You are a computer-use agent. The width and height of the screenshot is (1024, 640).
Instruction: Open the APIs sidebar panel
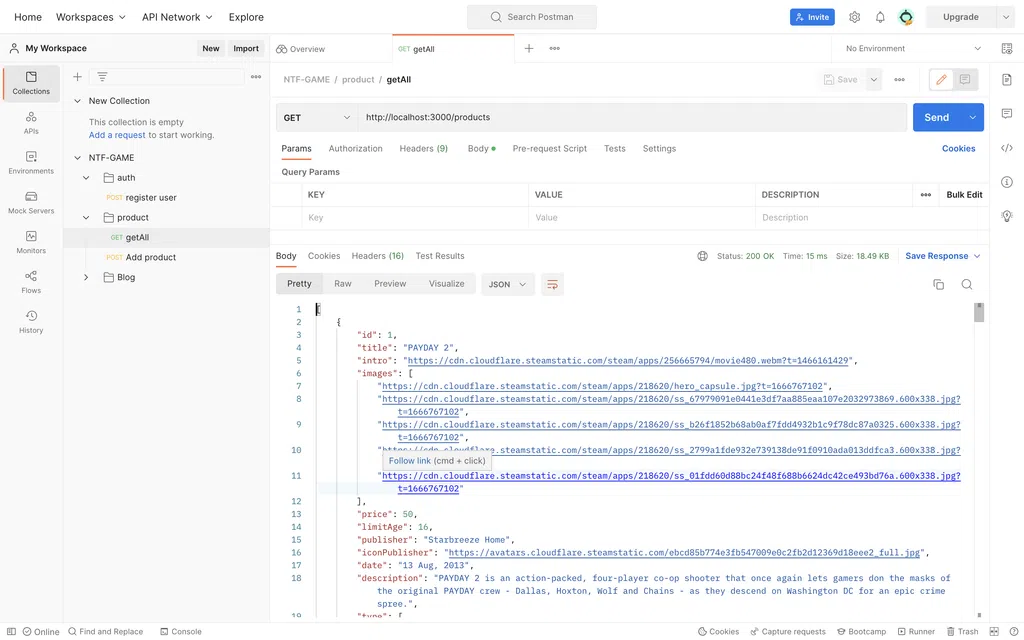[x=31, y=123]
